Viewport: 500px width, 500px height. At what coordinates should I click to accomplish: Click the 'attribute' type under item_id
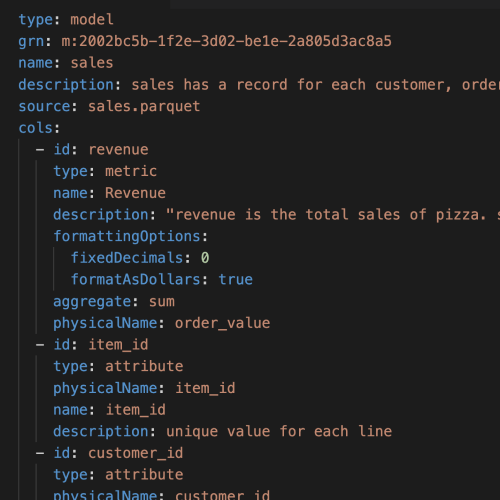click(144, 366)
